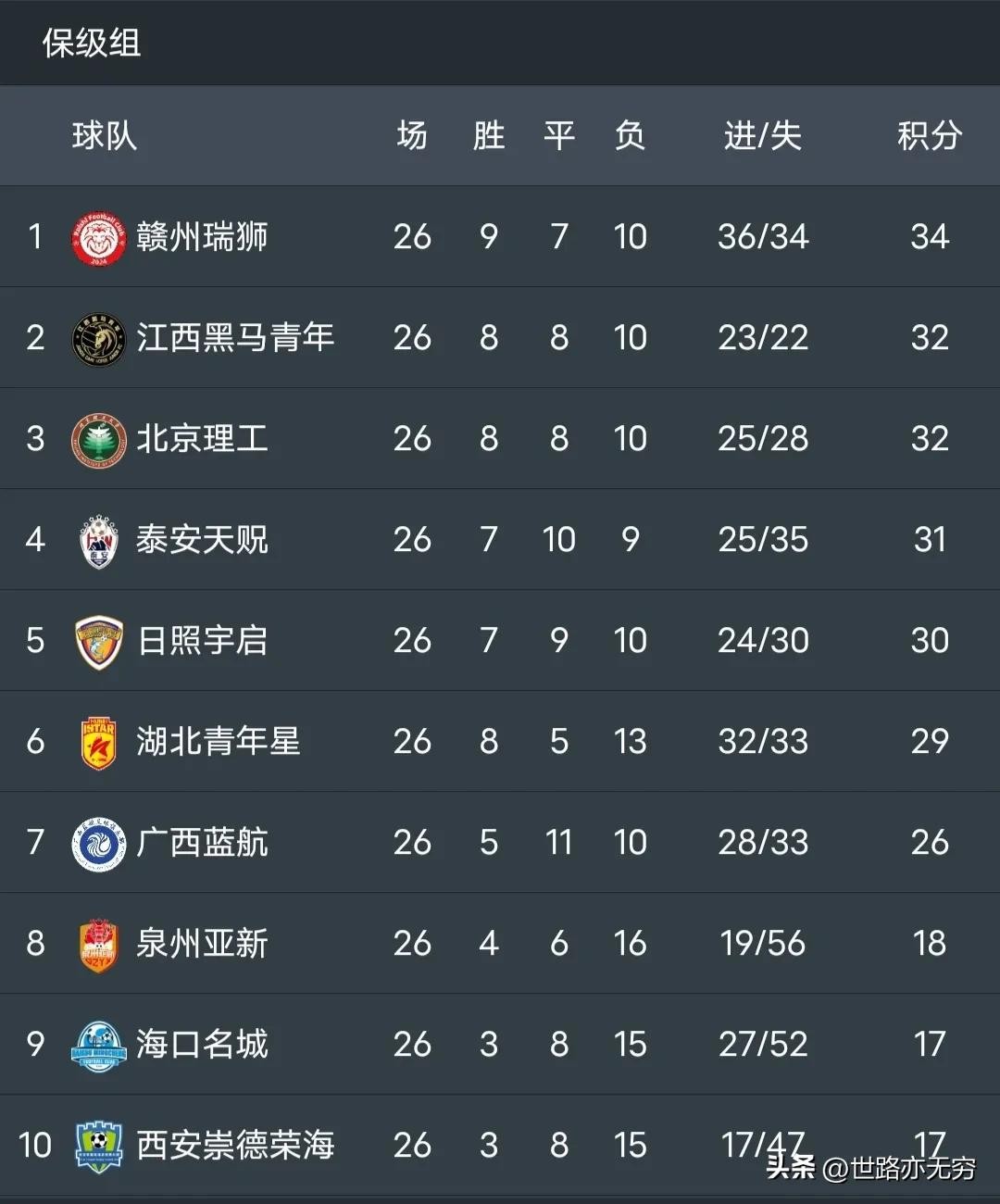Click the 泉州亚新 orange team badge

point(98,944)
